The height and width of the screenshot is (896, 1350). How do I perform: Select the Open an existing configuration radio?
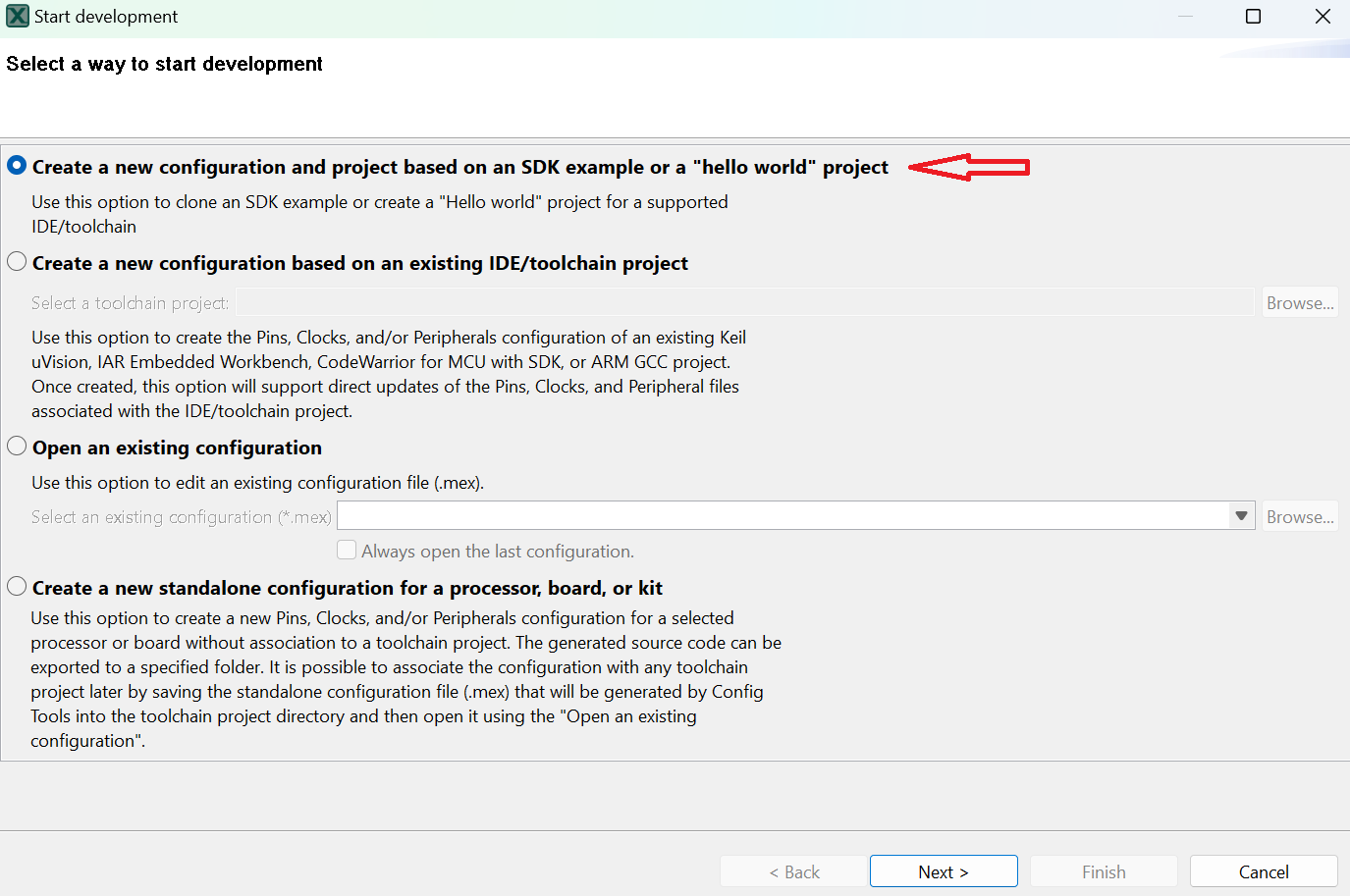click(17, 447)
